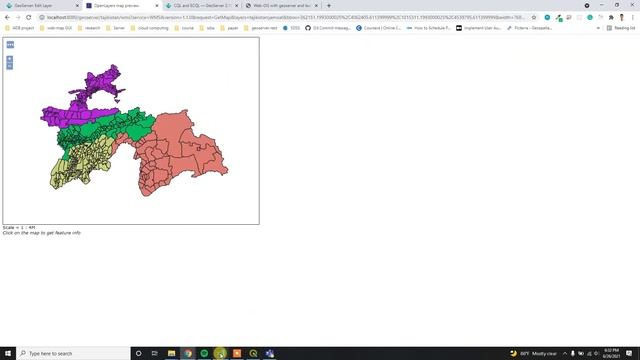Open File Explorer from taskbar
Image resolution: width=640 pixels, height=360 pixels.
[171, 353]
